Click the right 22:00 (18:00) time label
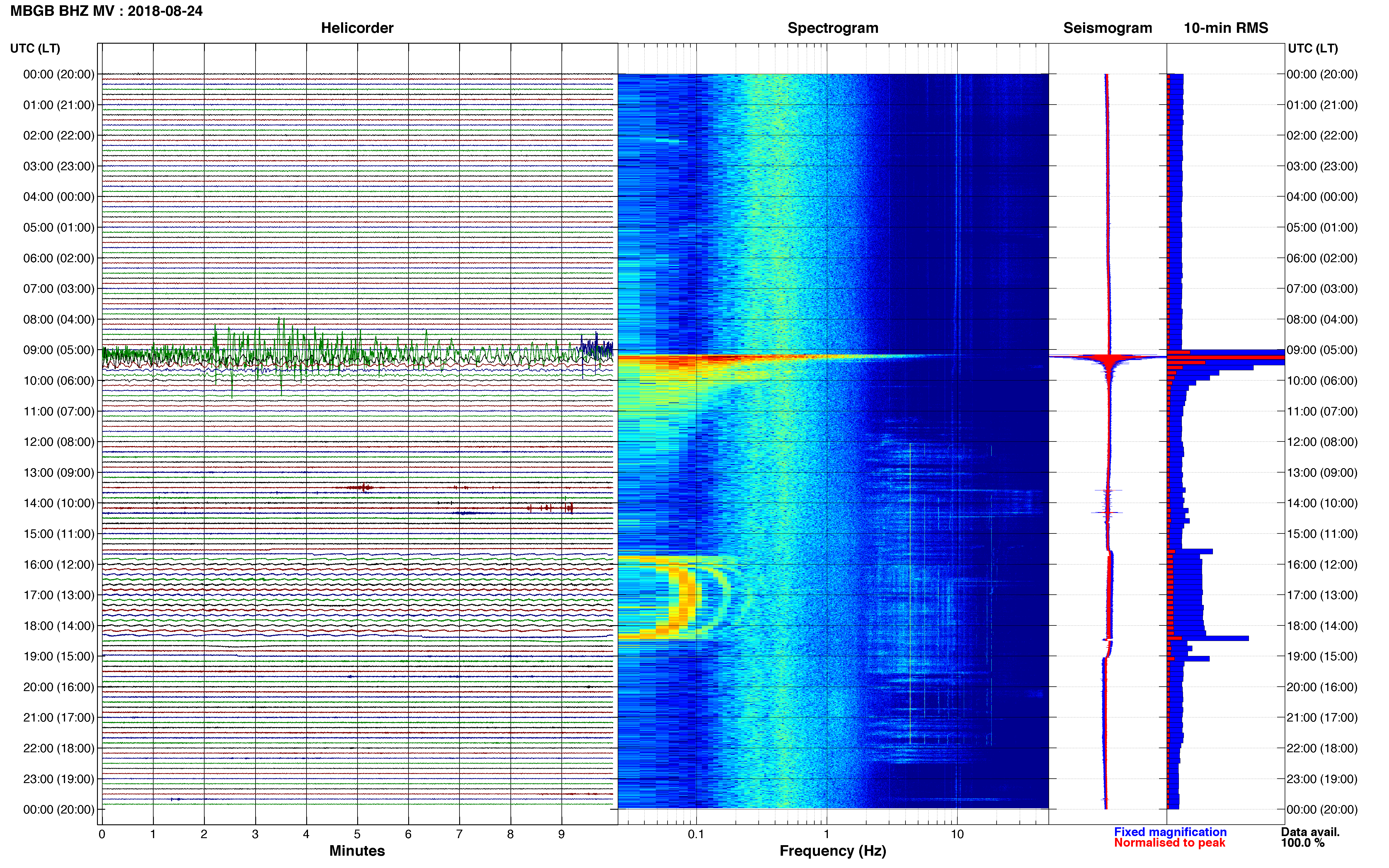The image size is (1389, 868). (1322, 748)
